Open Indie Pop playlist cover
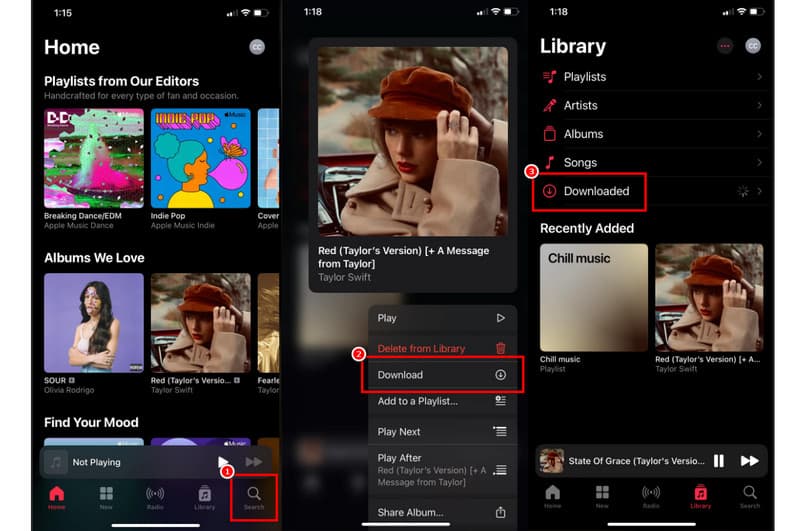800x531 pixels. click(201, 158)
